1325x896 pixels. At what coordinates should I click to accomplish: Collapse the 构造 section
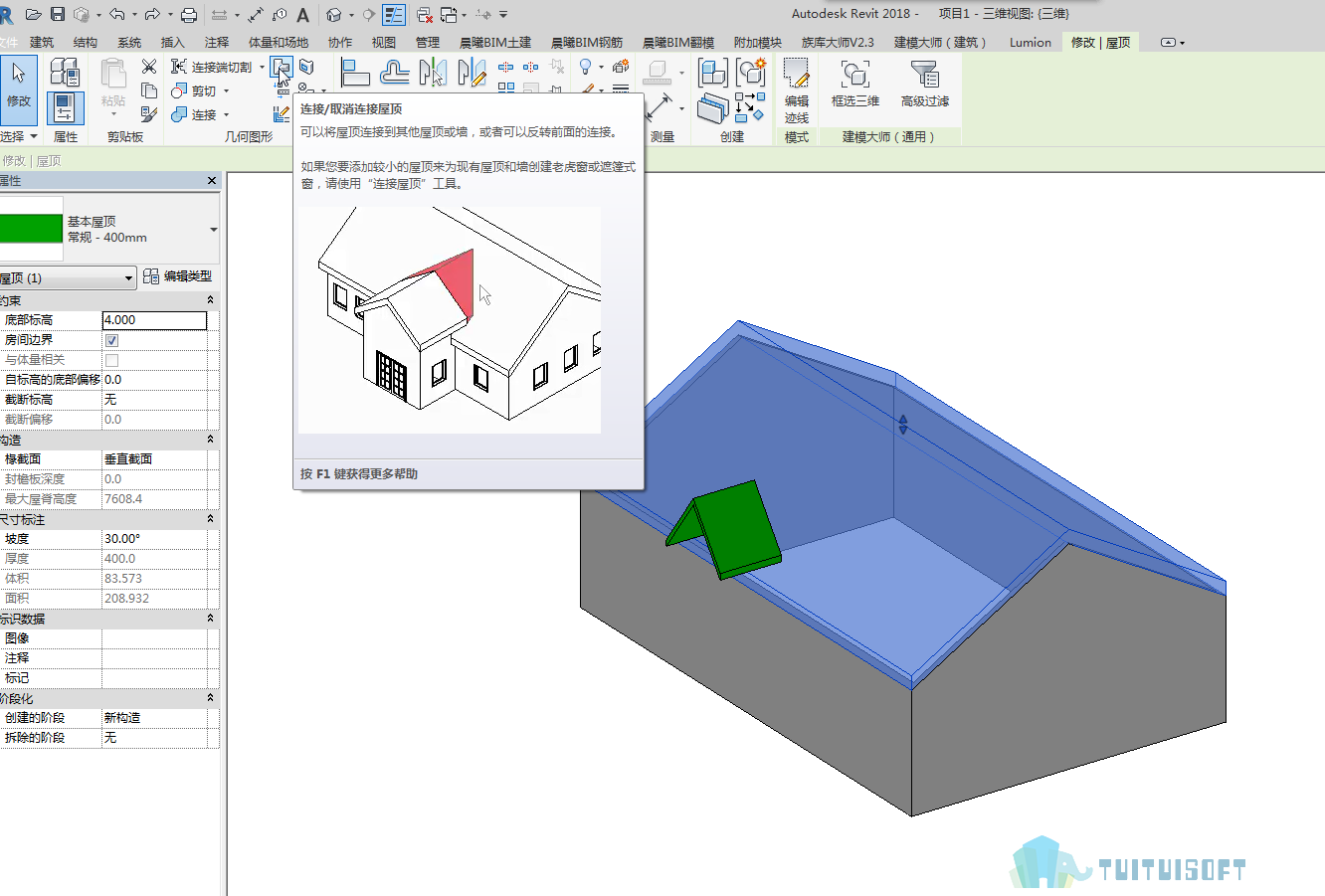(x=210, y=440)
